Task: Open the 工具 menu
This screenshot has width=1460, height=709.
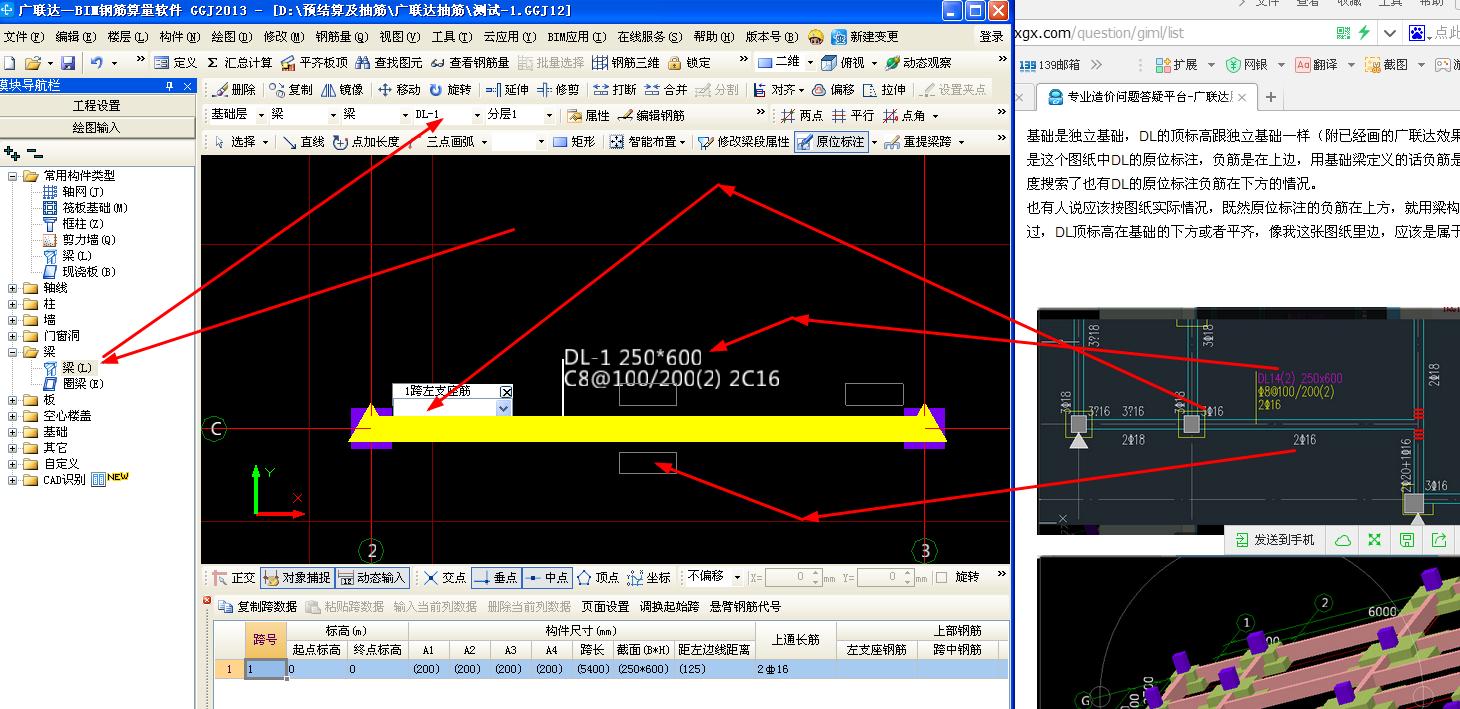Action: pyautogui.click(x=452, y=36)
